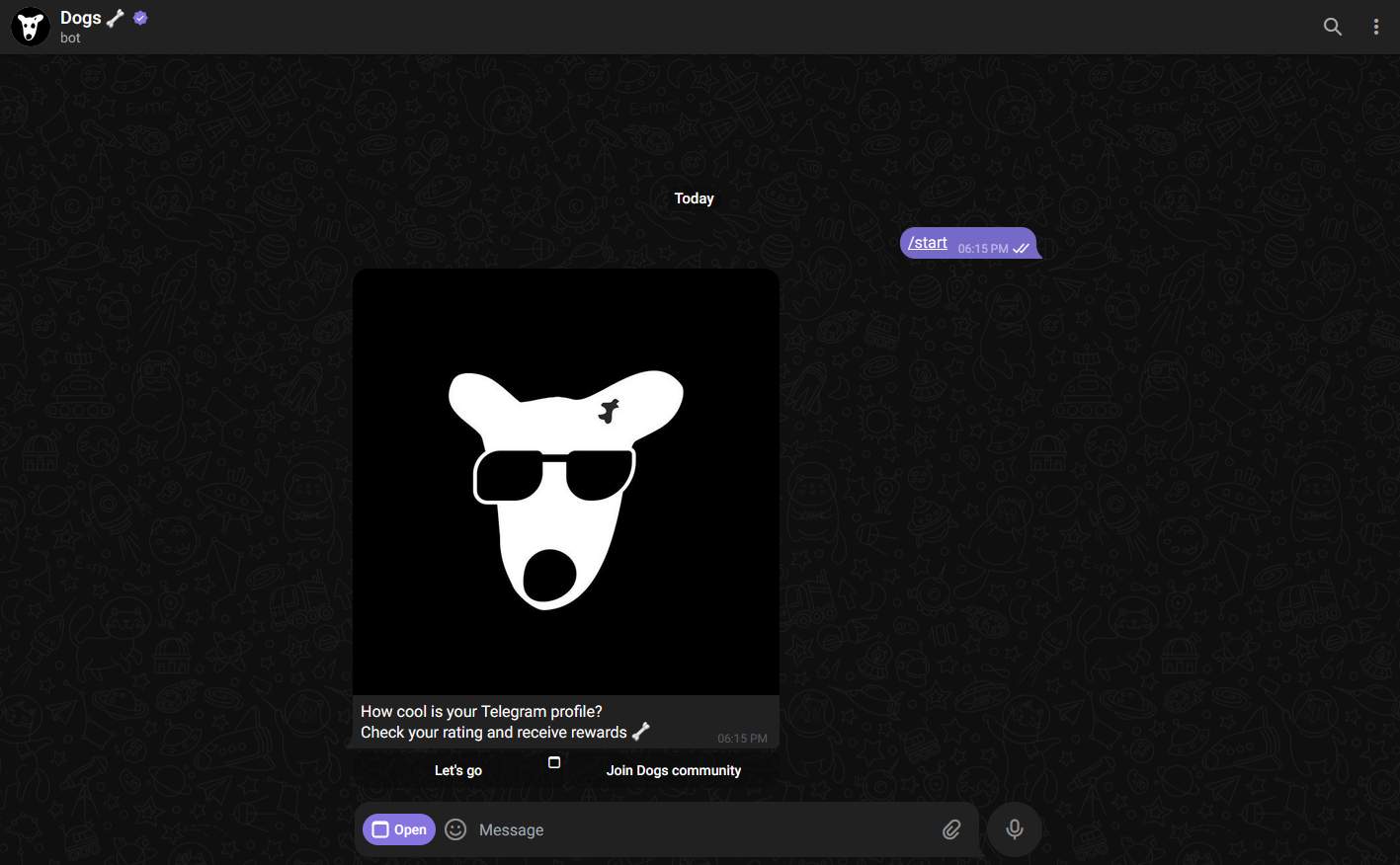Focus the Message input field
Image resolution: width=1400 pixels, height=865 pixels.
(701, 829)
